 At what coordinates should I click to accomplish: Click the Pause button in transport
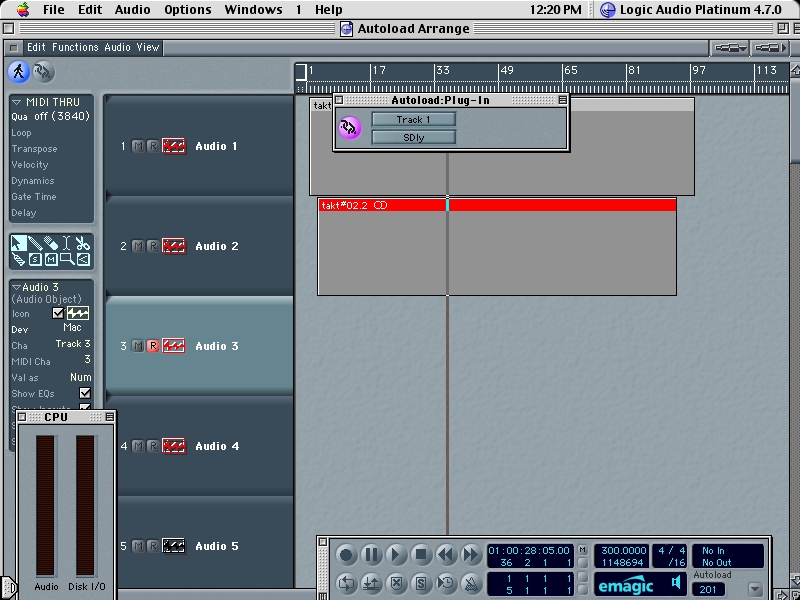(x=371, y=555)
